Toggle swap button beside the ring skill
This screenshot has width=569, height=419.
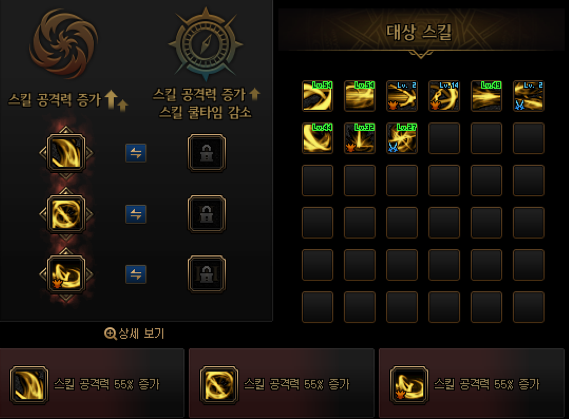click(136, 214)
